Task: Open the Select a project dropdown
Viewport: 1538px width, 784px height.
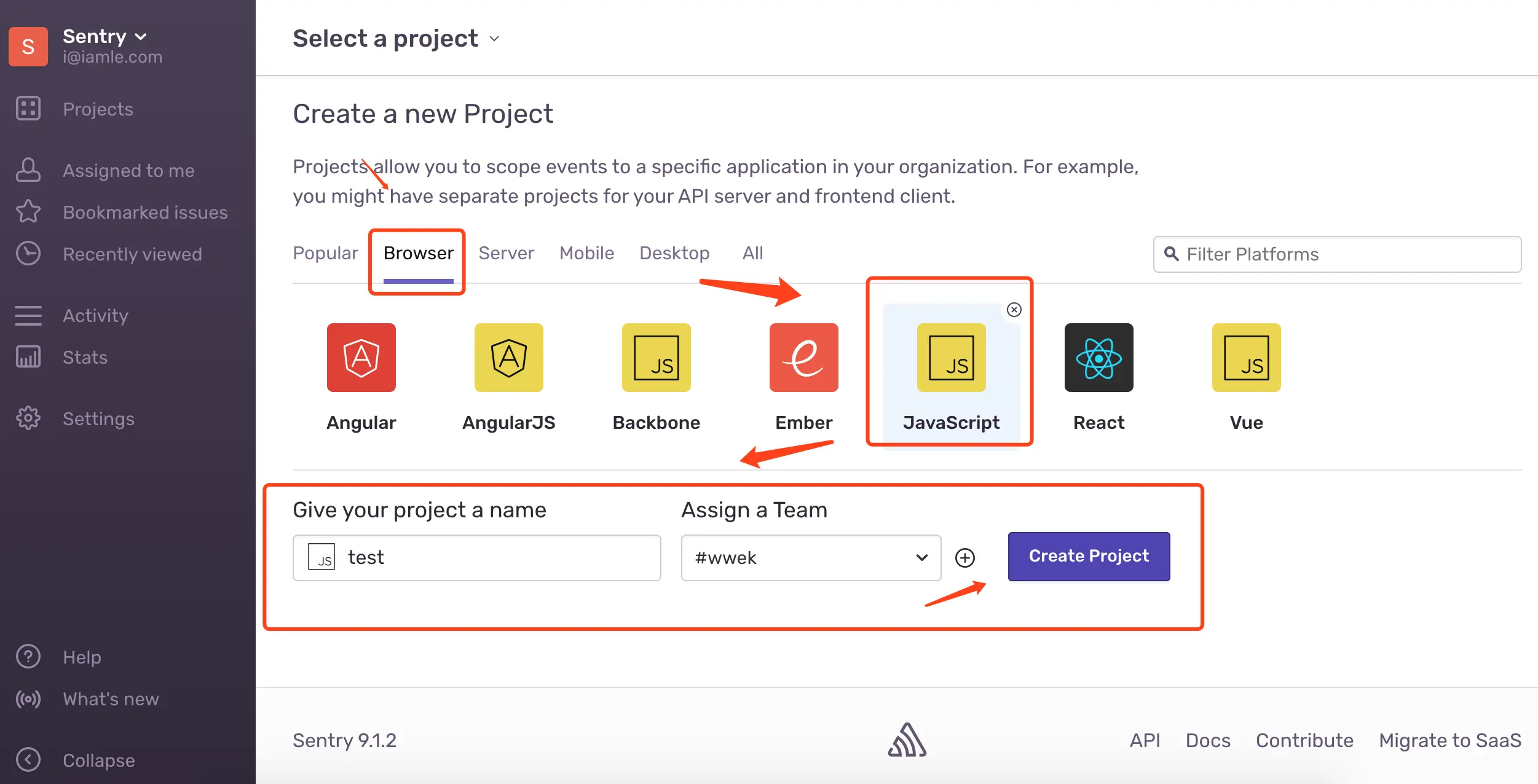Action: pyautogui.click(x=396, y=39)
